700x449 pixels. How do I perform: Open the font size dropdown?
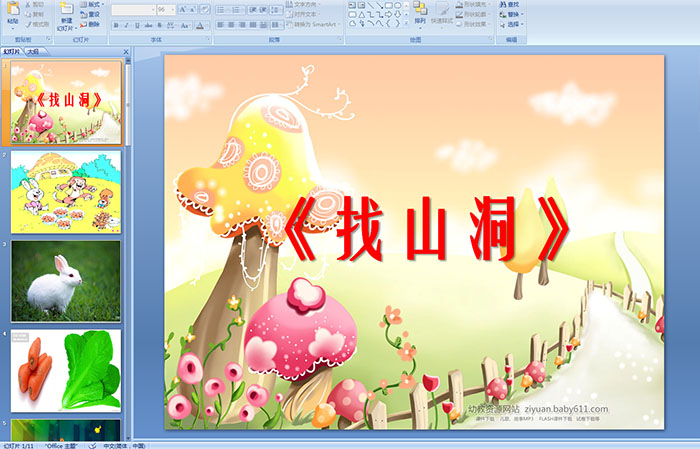pyautogui.click(x=172, y=9)
